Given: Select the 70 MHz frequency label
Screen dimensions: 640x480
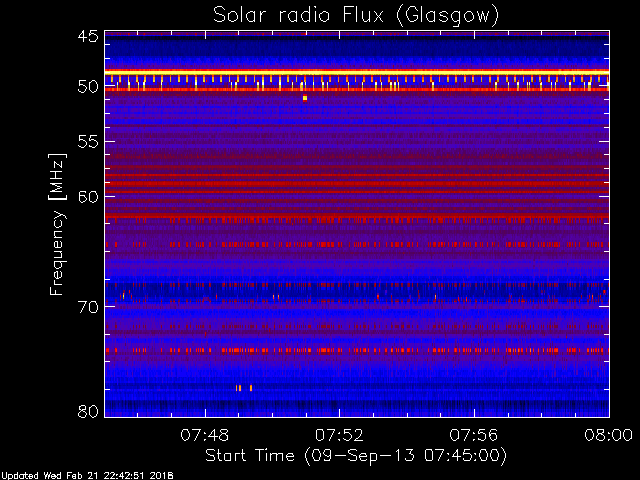Looking at the screenshot, I should tap(88, 307).
